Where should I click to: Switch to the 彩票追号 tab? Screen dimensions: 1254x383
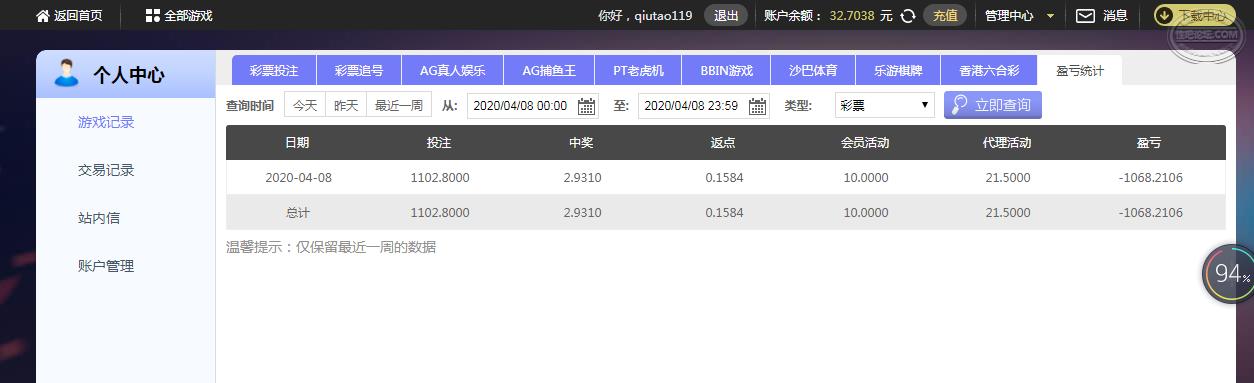359,71
